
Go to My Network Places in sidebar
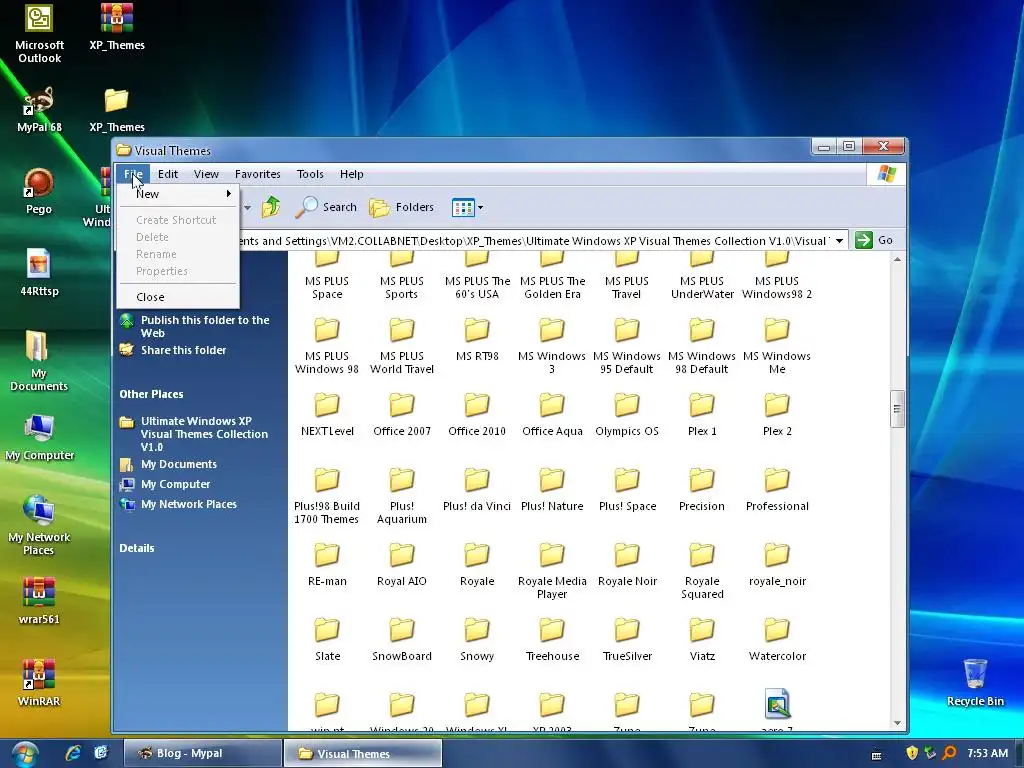coord(189,504)
